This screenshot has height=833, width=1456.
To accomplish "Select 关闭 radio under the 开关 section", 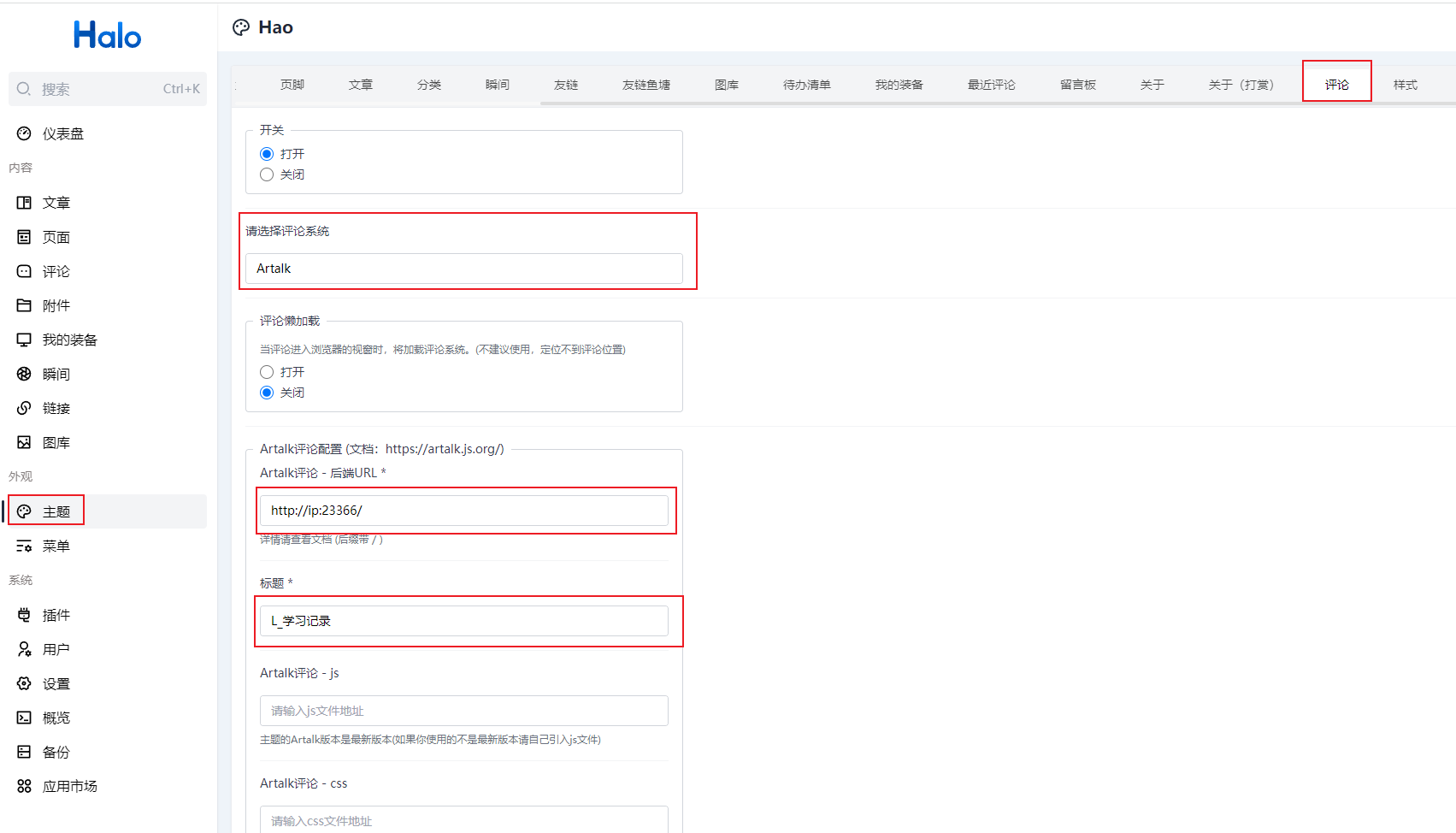I will coord(267,174).
